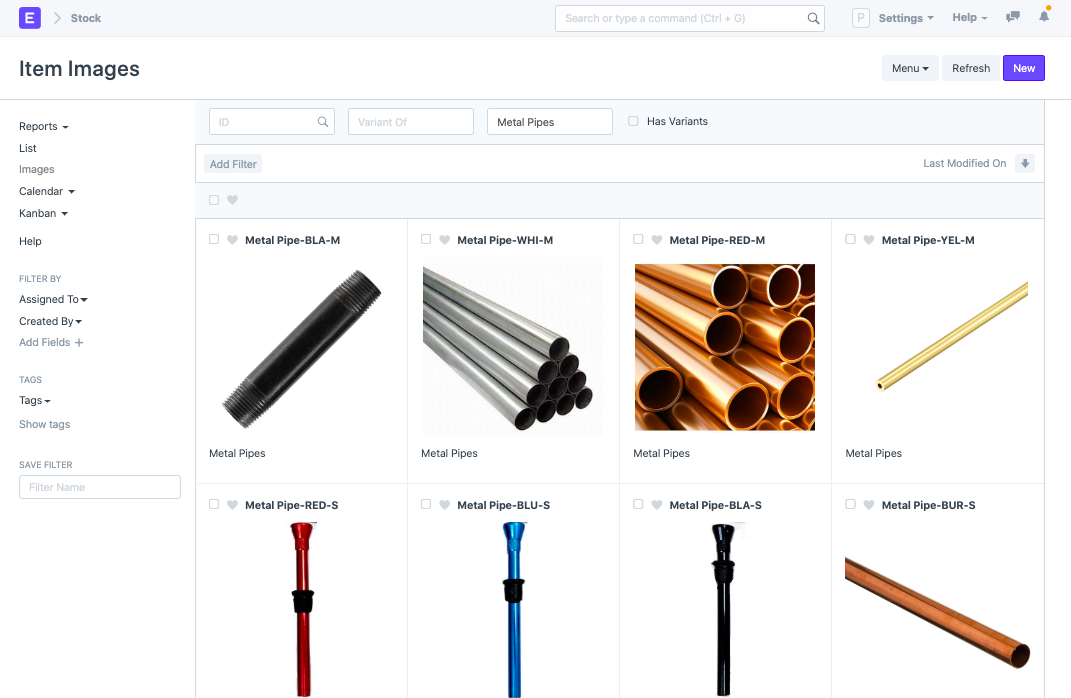The height and width of the screenshot is (698, 1071).
Task: Click Add Fields link
Action: click(44, 342)
